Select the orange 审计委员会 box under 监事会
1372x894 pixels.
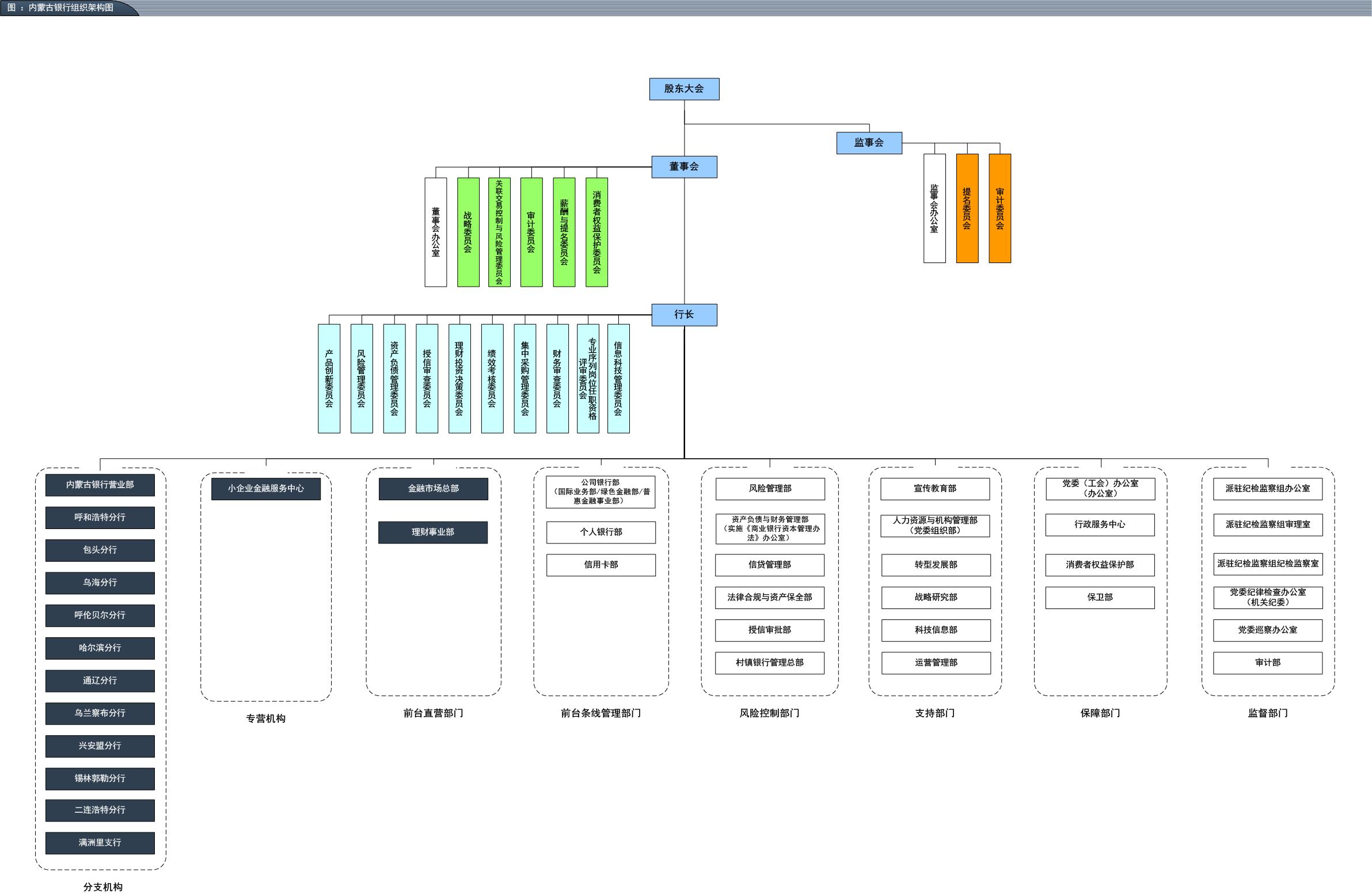click(1000, 208)
